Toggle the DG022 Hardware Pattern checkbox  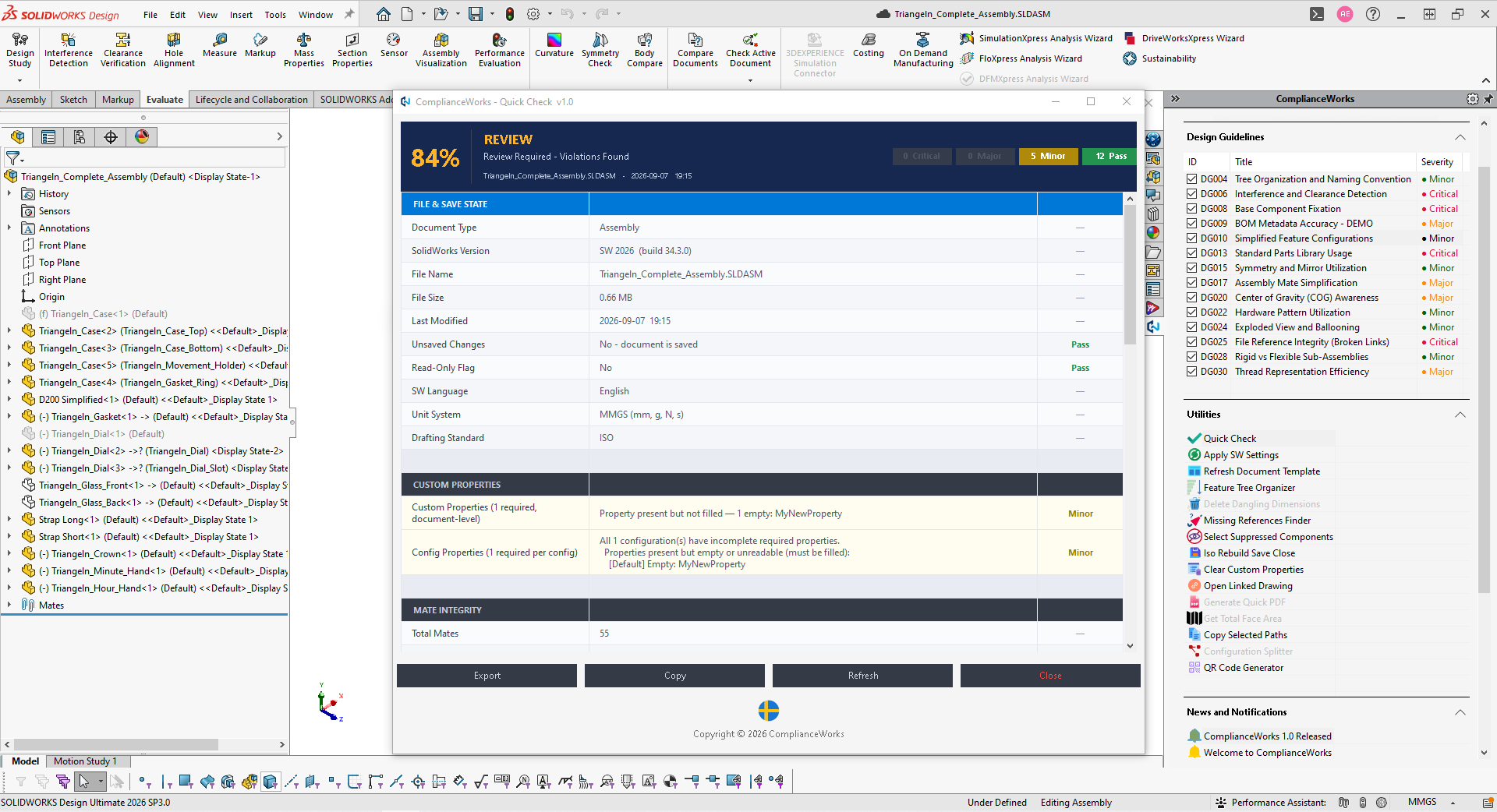(1192, 312)
